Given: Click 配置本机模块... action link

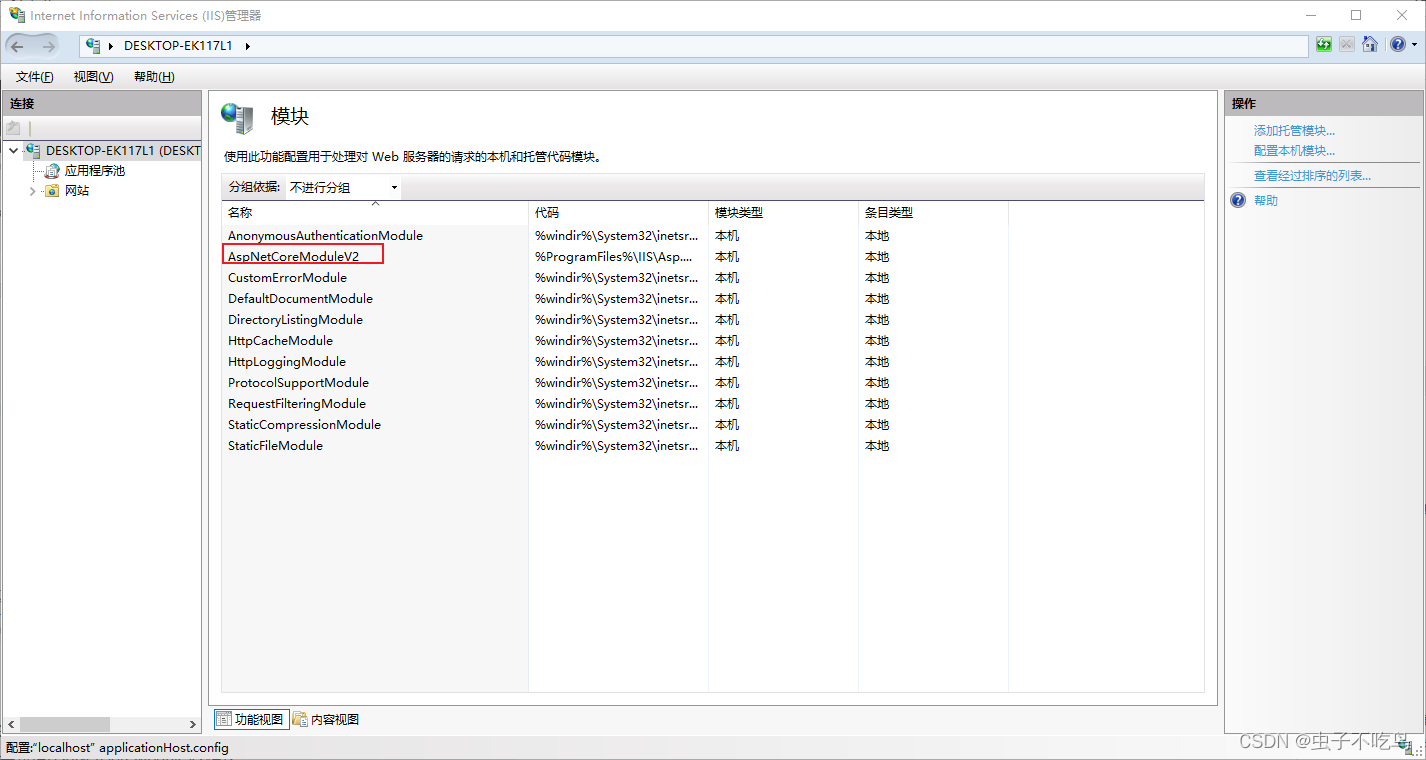Looking at the screenshot, I should [1294, 151].
